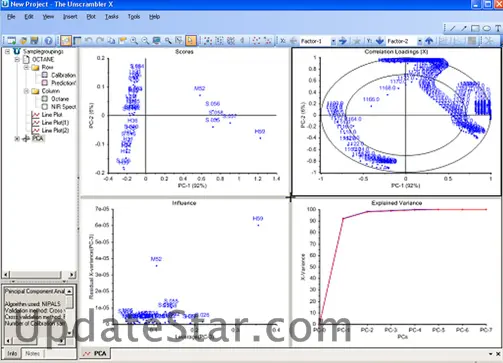Select the Zoom Out magnifier icon
This screenshot has height=363, width=503.
click(145, 41)
